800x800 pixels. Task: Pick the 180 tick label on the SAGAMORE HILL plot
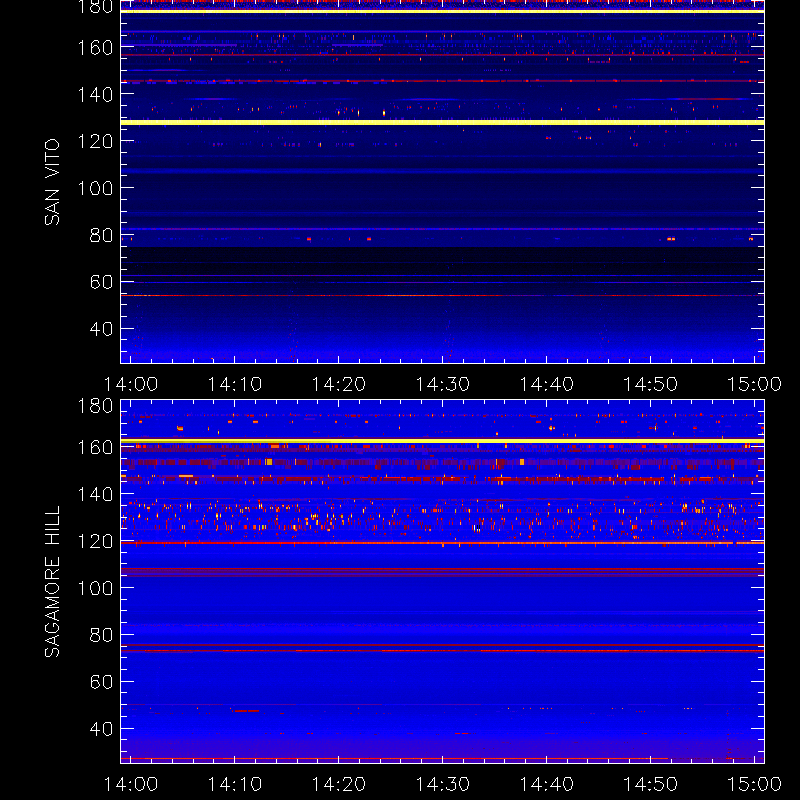[x=95, y=406]
